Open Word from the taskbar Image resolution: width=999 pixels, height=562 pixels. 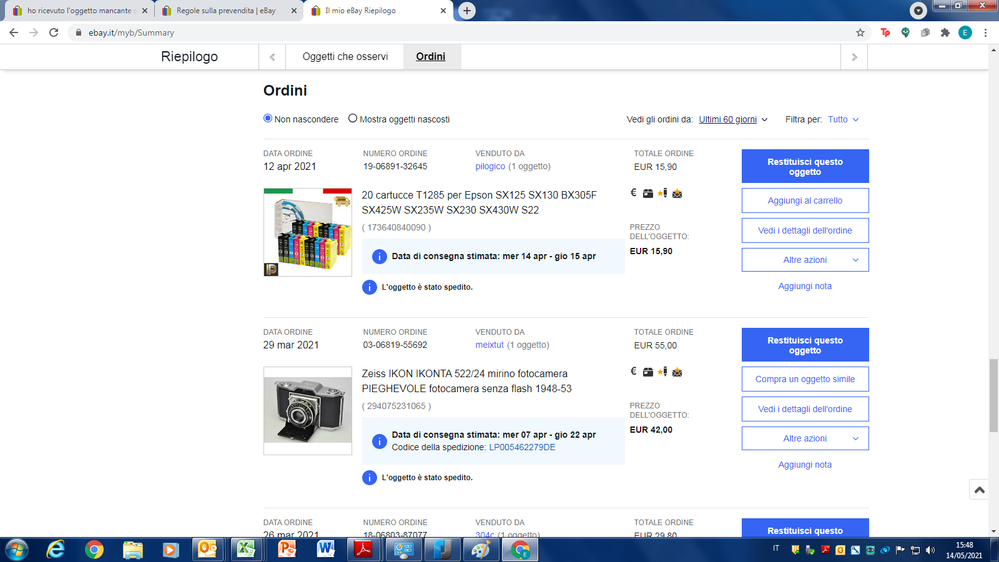point(325,549)
